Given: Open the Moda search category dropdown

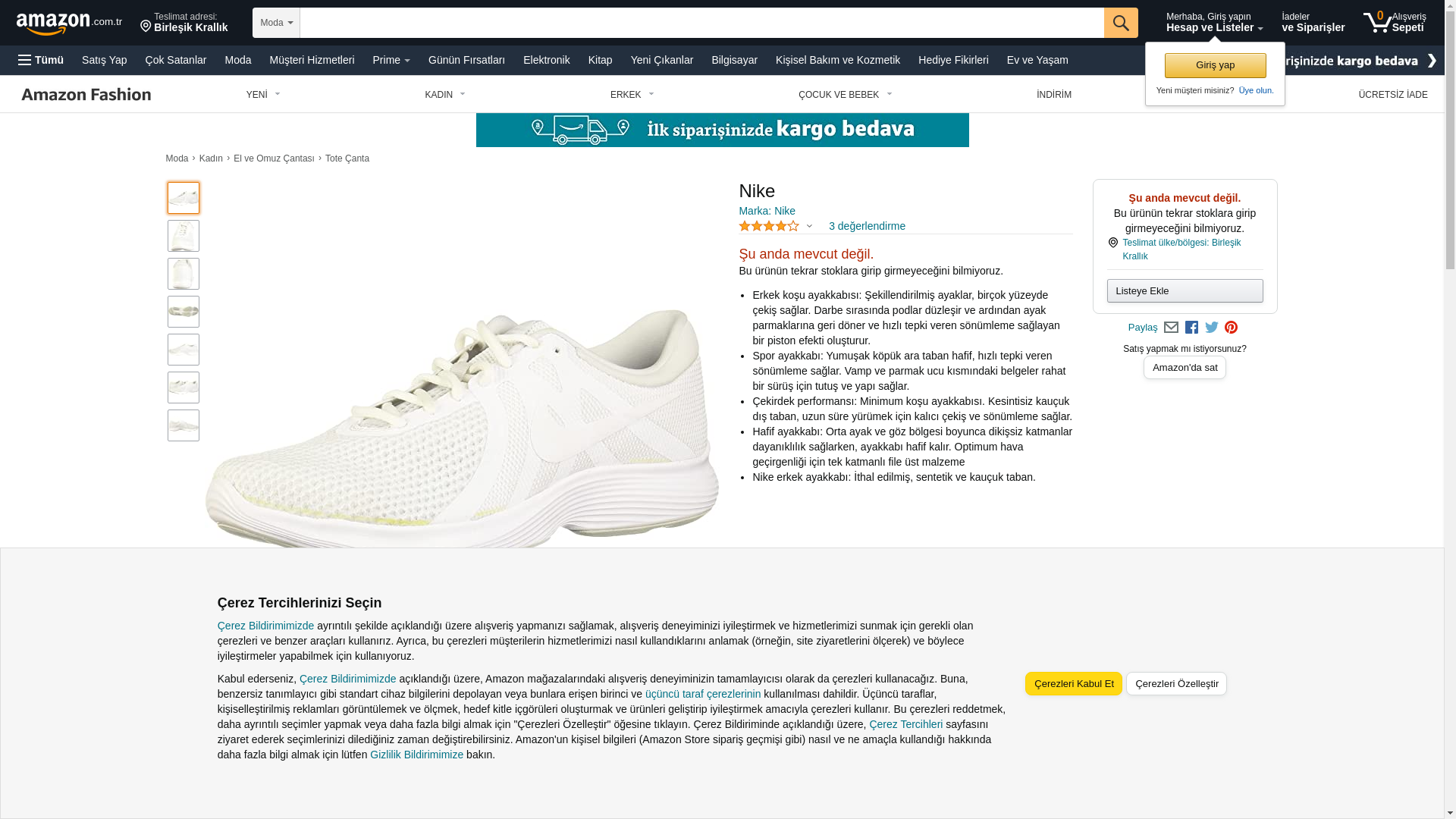Looking at the screenshot, I should tap(276, 23).
